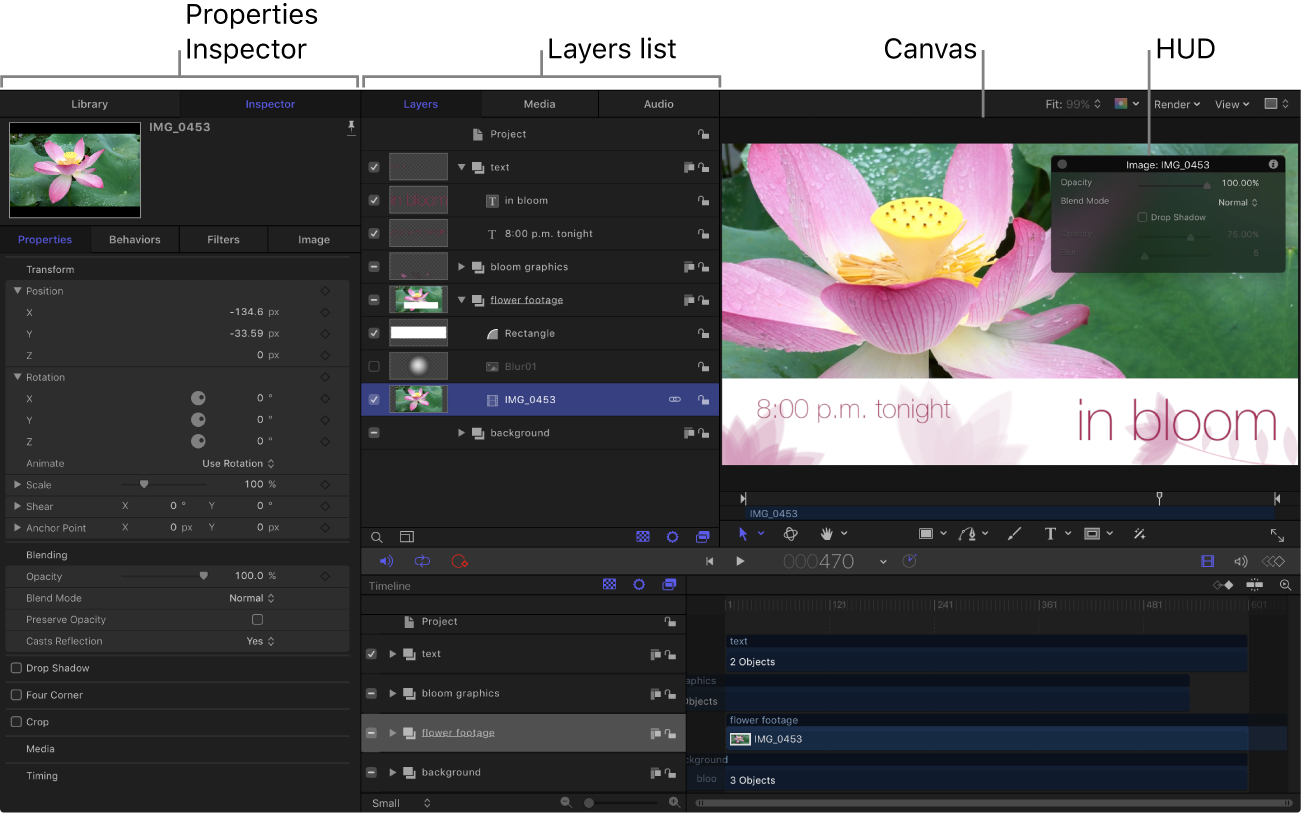
Task: Choose the arrow Select/Transform tool
Action: click(743, 533)
